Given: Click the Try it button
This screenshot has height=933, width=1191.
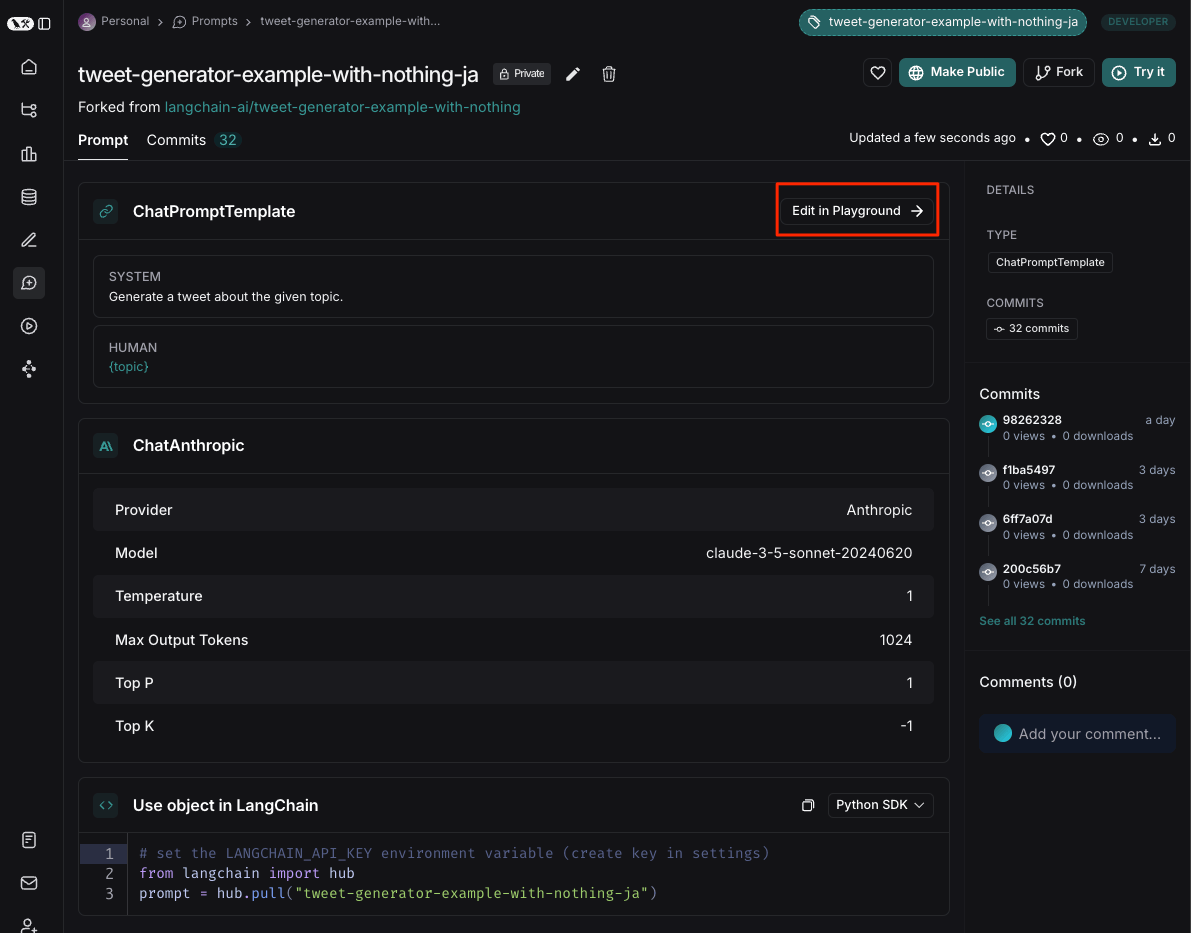Looking at the screenshot, I should 1139,72.
